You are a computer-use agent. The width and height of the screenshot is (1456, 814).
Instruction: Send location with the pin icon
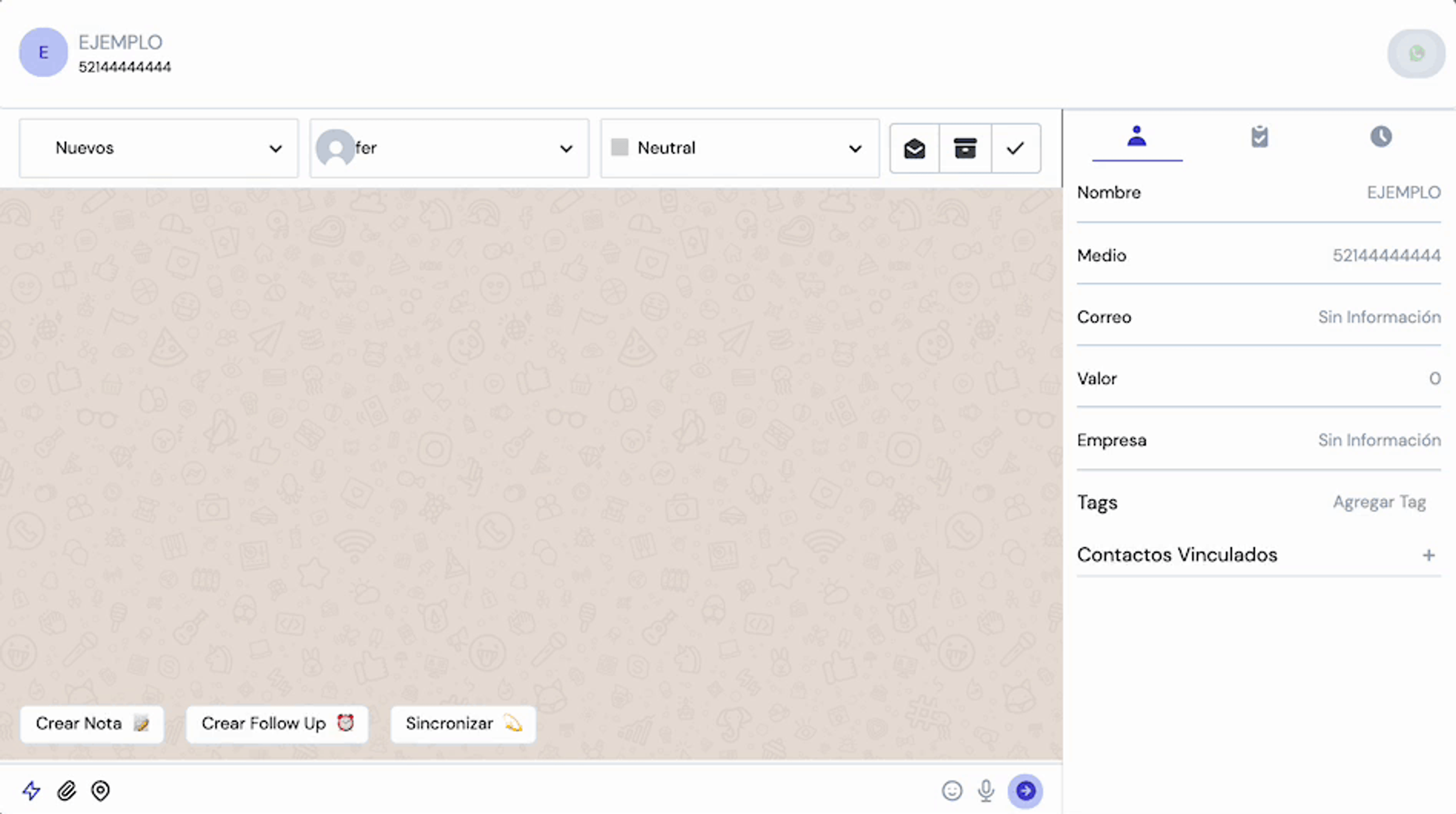[x=100, y=790]
